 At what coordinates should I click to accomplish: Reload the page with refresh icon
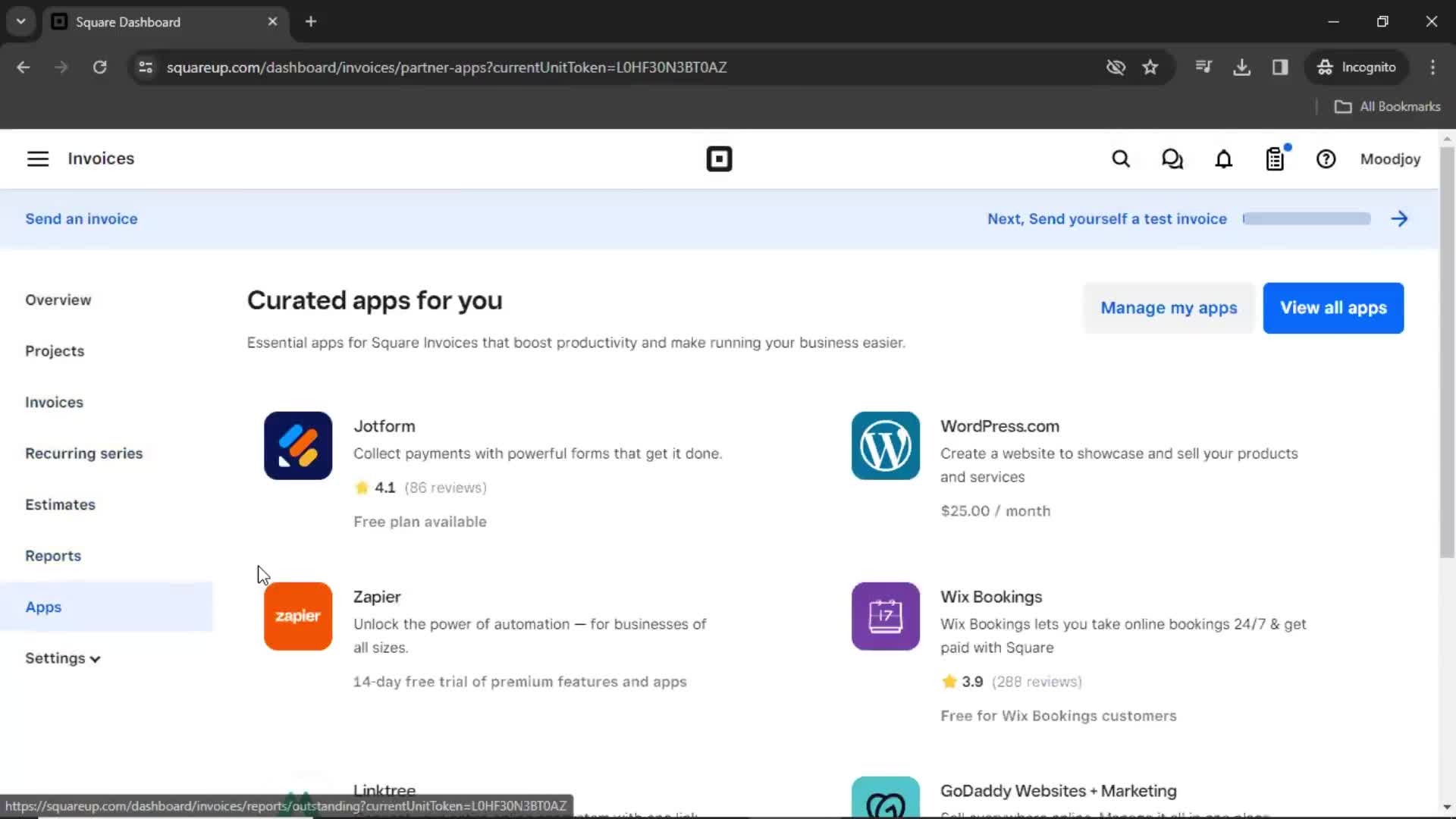click(x=99, y=67)
